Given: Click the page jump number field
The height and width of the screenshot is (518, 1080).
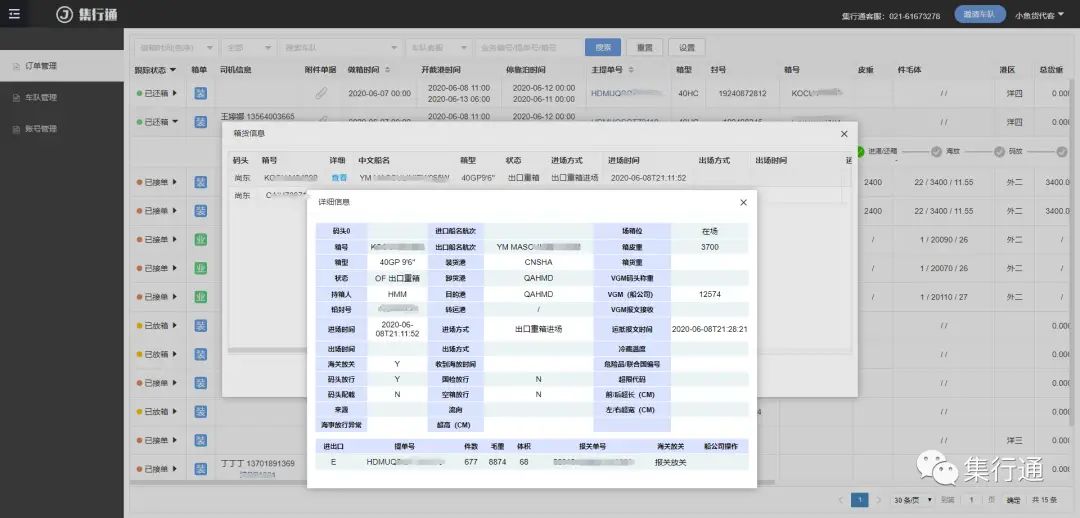Looking at the screenshot, I should (971, 500).
